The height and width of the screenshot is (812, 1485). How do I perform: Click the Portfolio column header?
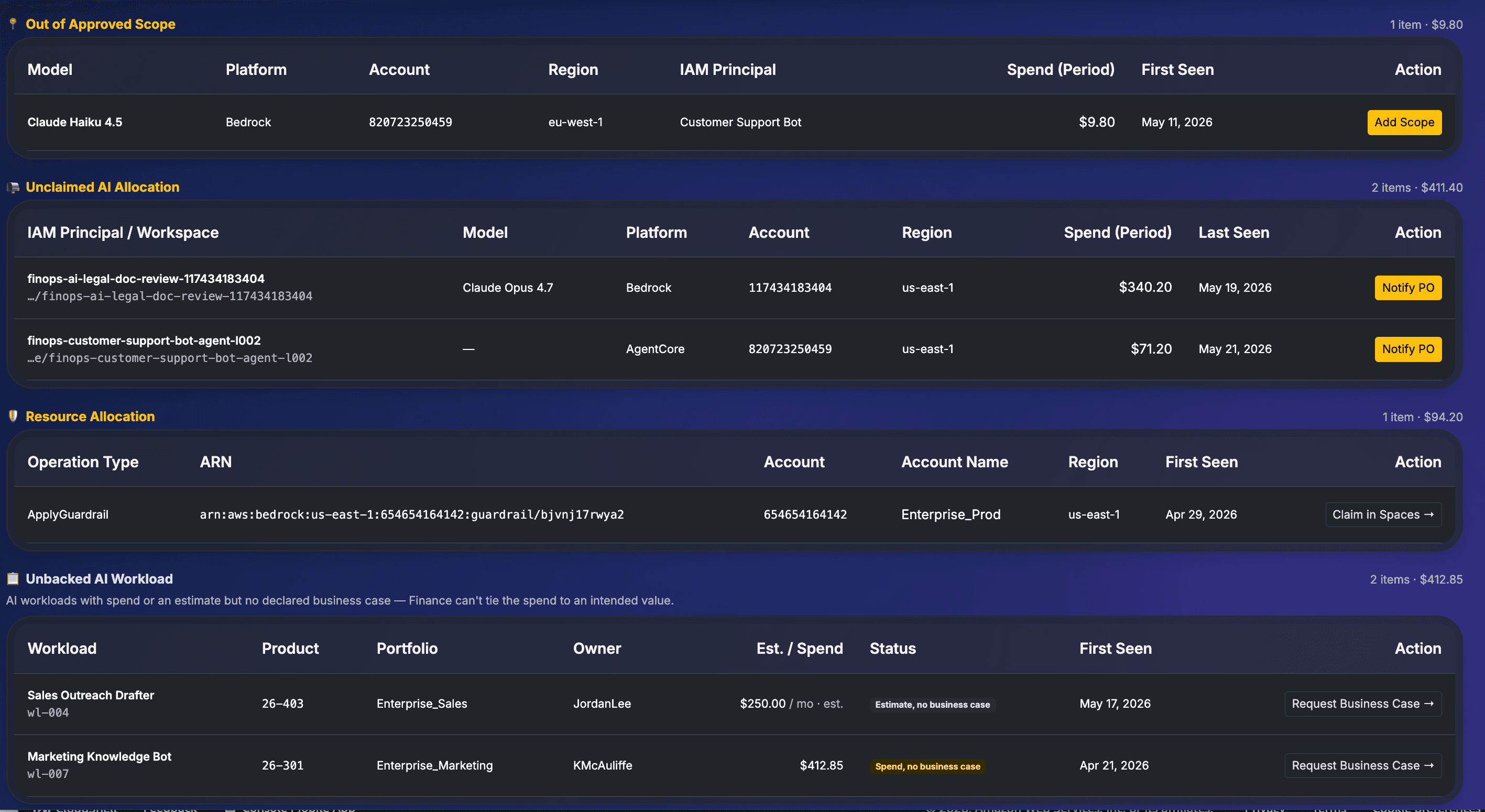[x=407, y=649]
